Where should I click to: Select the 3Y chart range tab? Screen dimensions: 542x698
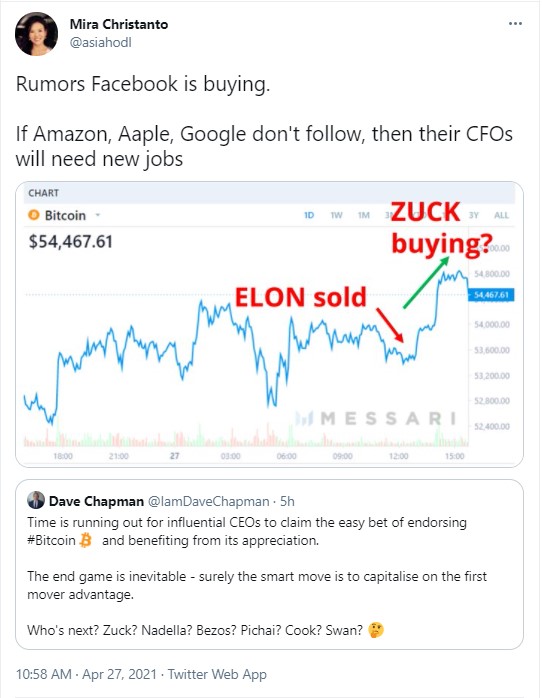tap(473, 215)
